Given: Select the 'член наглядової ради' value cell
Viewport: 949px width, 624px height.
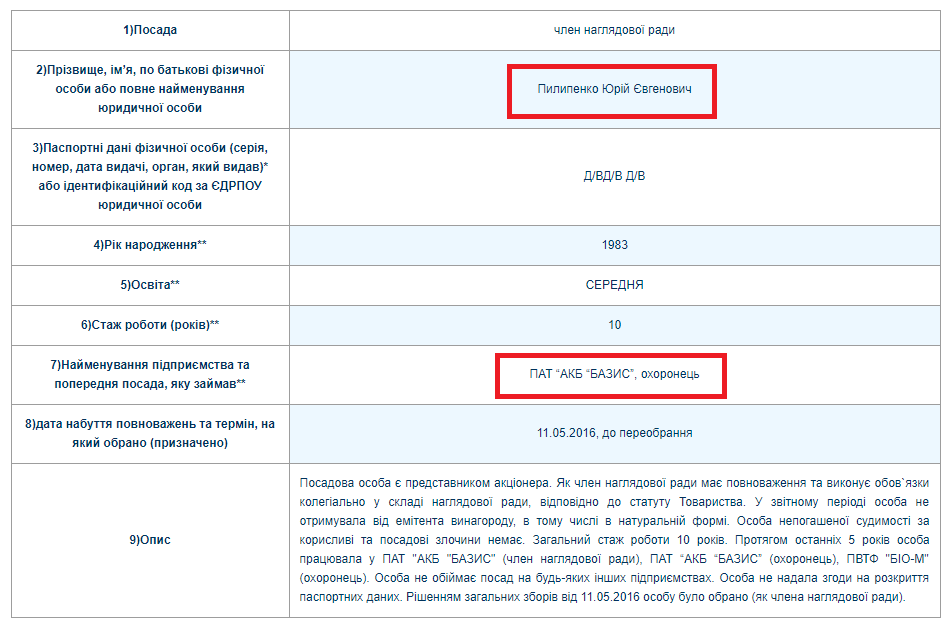Looking at the screenshot, I should pyautogui.click(x=614, y=30).
